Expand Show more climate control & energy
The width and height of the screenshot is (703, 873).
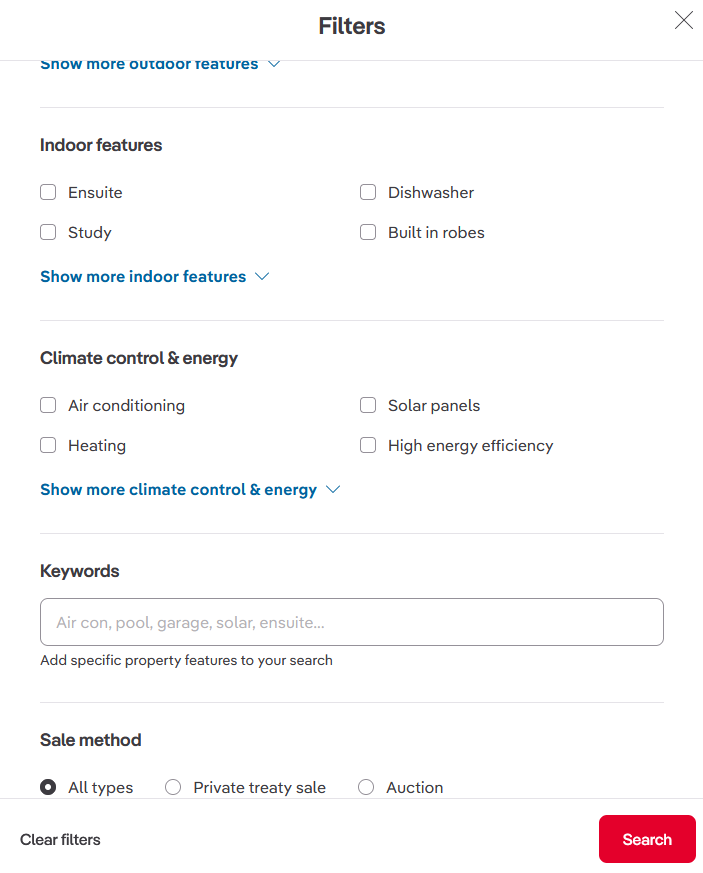tap(178, 489)
